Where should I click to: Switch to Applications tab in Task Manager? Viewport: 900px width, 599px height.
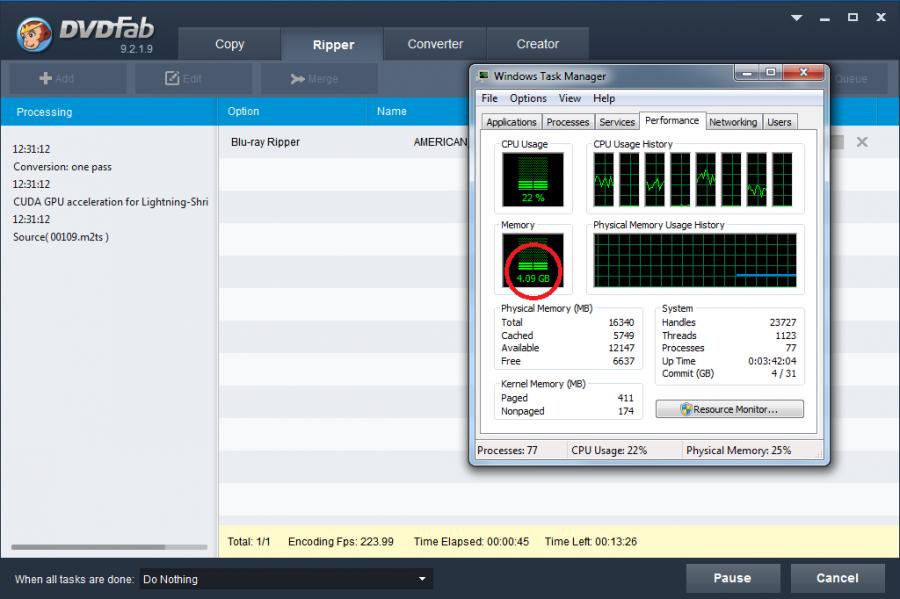tap(511, 122)
